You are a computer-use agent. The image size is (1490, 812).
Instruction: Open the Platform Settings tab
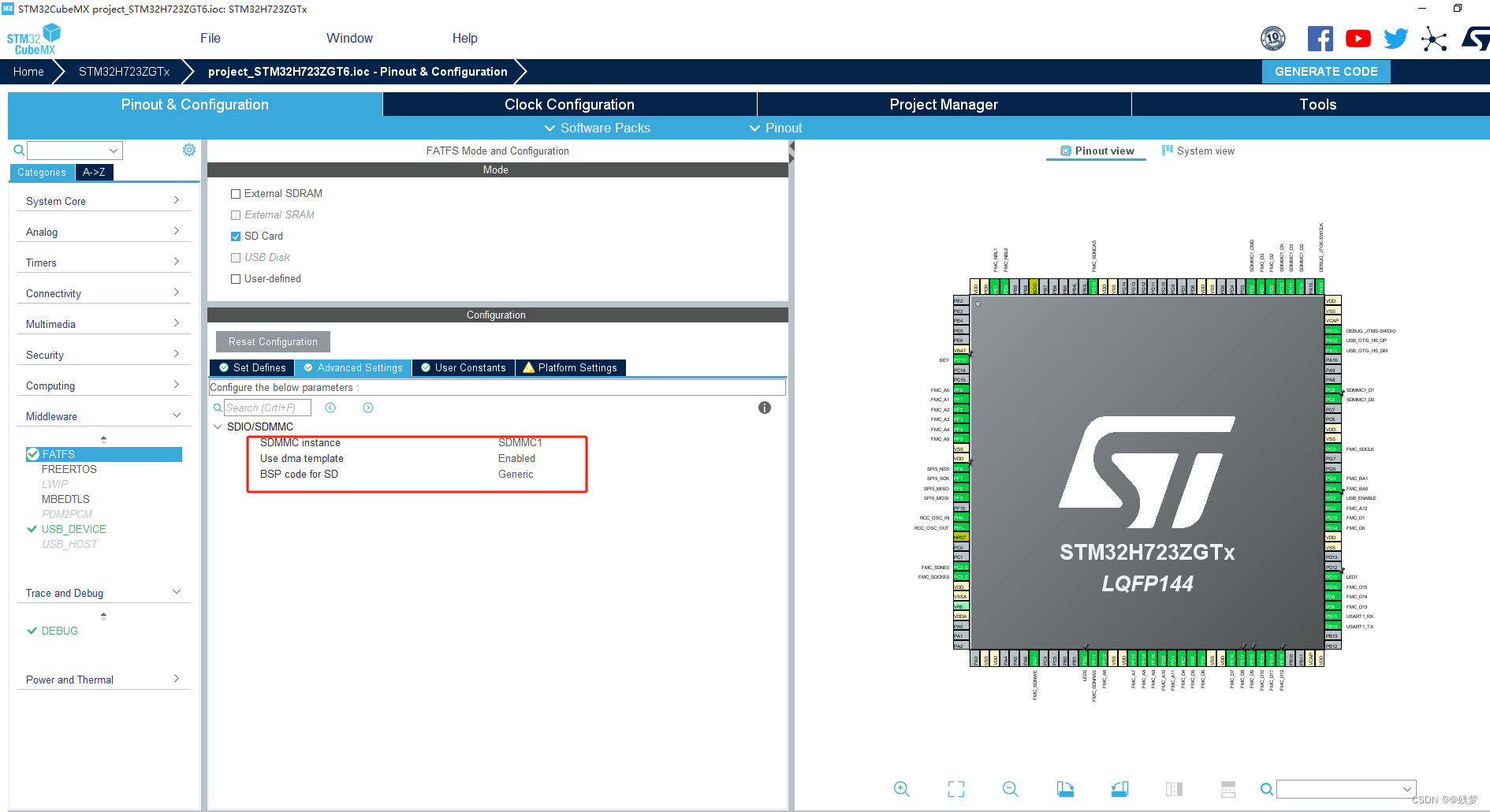tap(571, 368)
